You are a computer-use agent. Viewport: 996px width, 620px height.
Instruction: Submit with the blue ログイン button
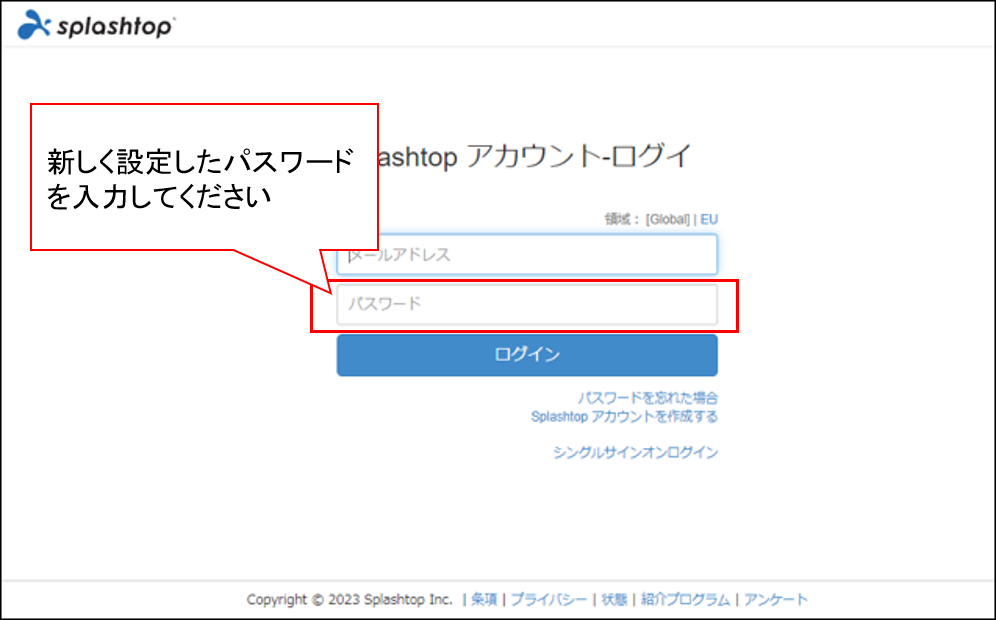pos(527,355)
